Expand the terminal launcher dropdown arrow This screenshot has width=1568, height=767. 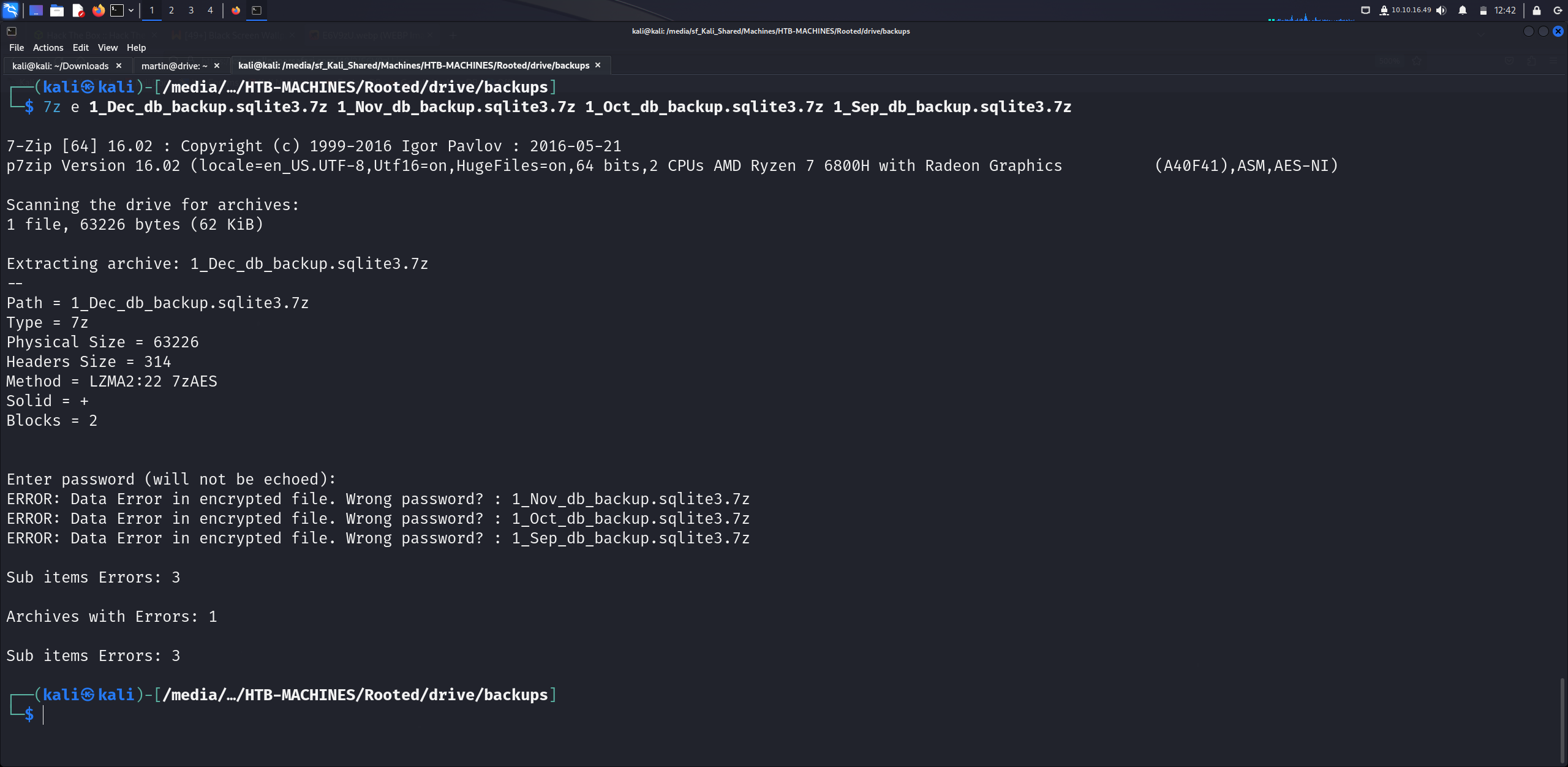[x=131, y=10]
